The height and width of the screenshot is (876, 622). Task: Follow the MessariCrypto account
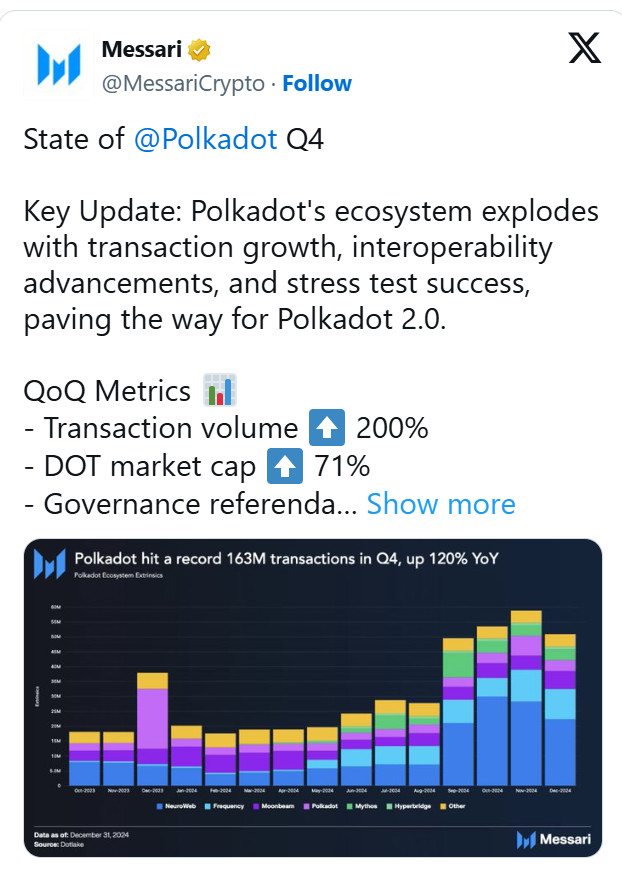tap(317, 83)
